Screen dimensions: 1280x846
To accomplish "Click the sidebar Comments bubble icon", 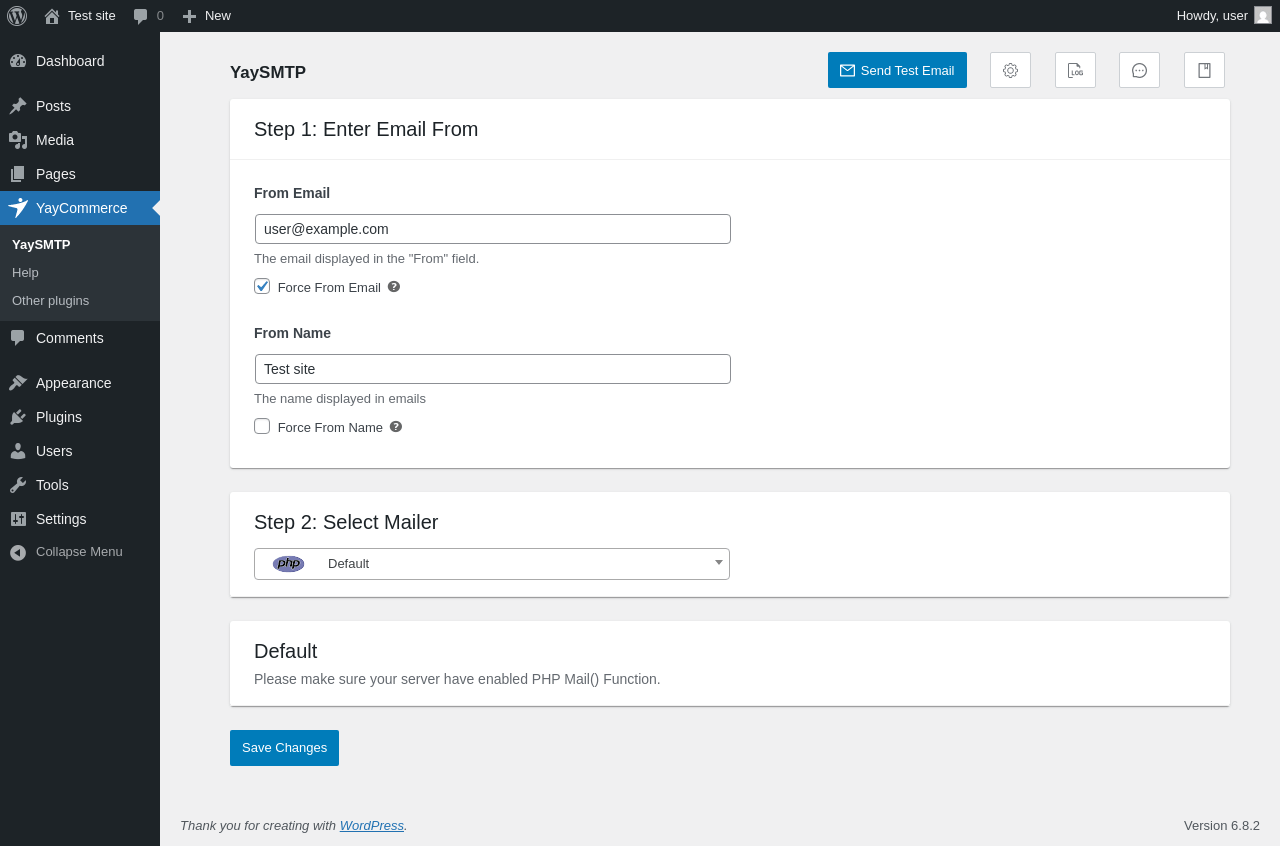I will (18, 338).
